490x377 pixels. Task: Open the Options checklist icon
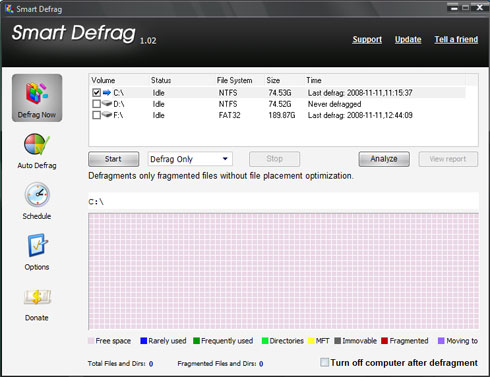click(37, 245)
